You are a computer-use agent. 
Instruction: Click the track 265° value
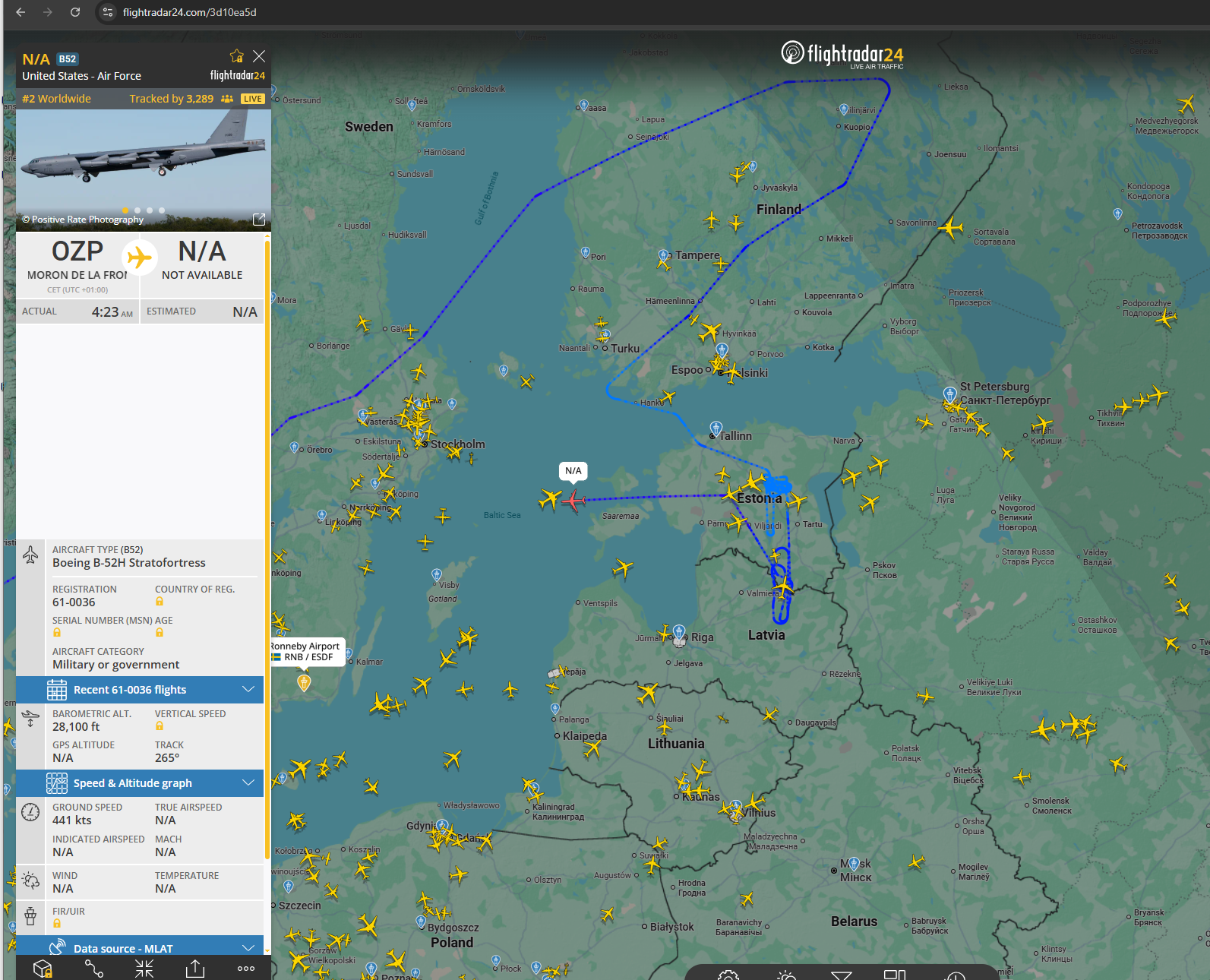(x=167, y=758)
